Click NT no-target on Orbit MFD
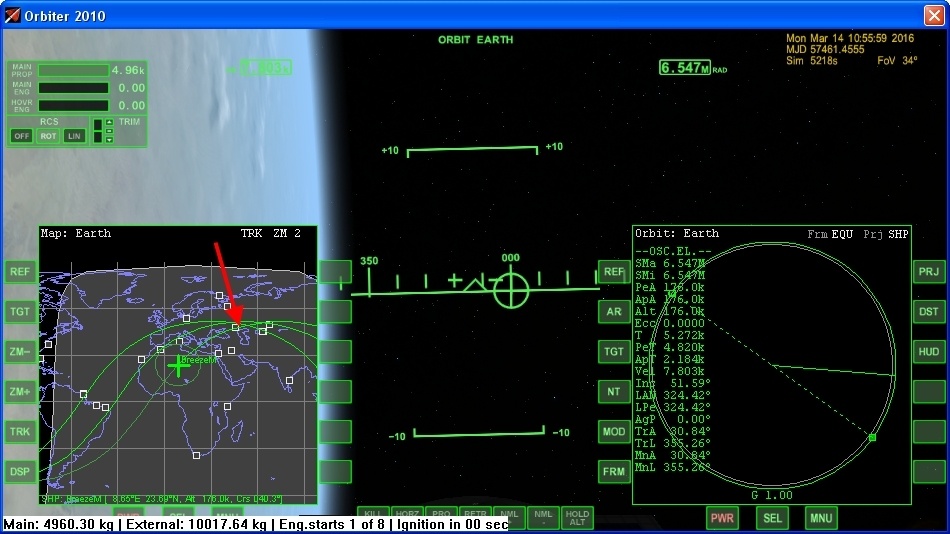 point(614,392)
